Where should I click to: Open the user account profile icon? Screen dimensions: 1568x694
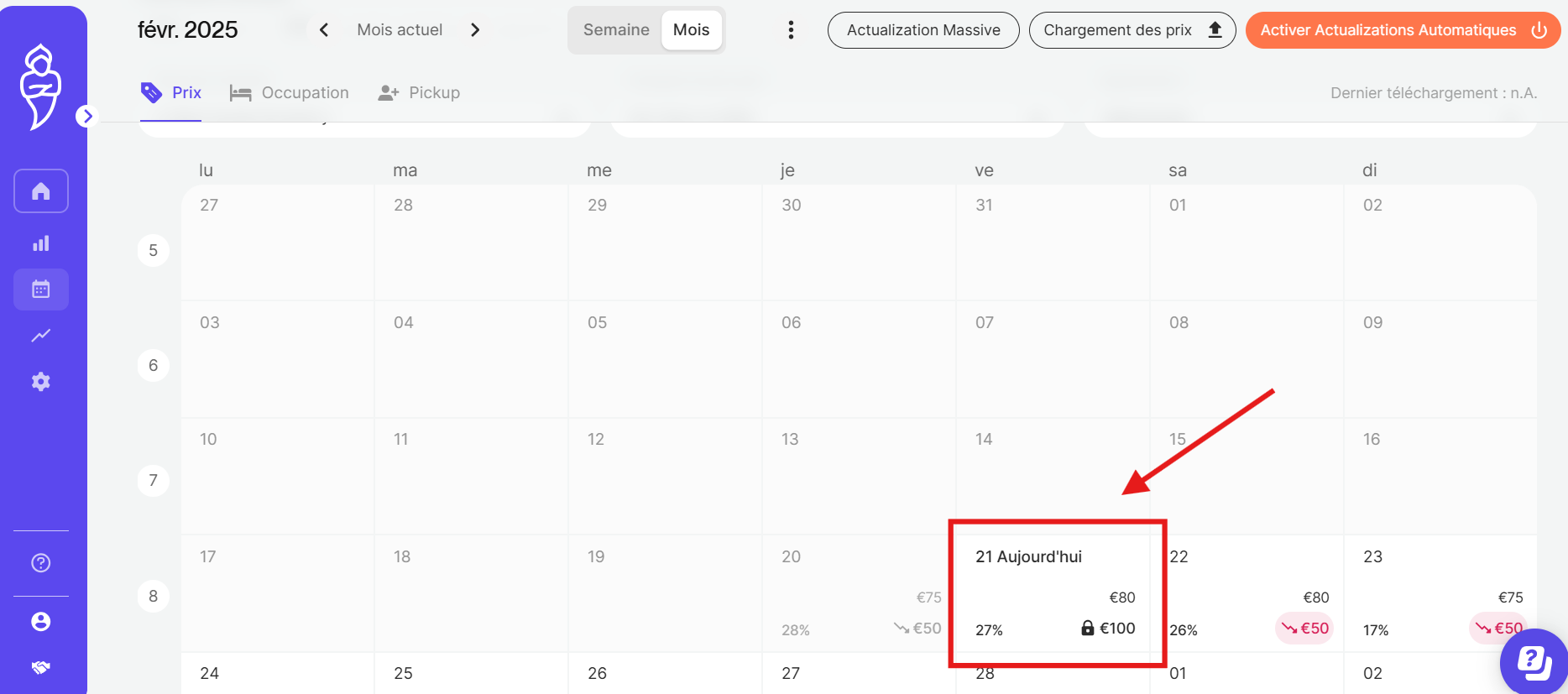pyautogui.click(x=40, y=622)
